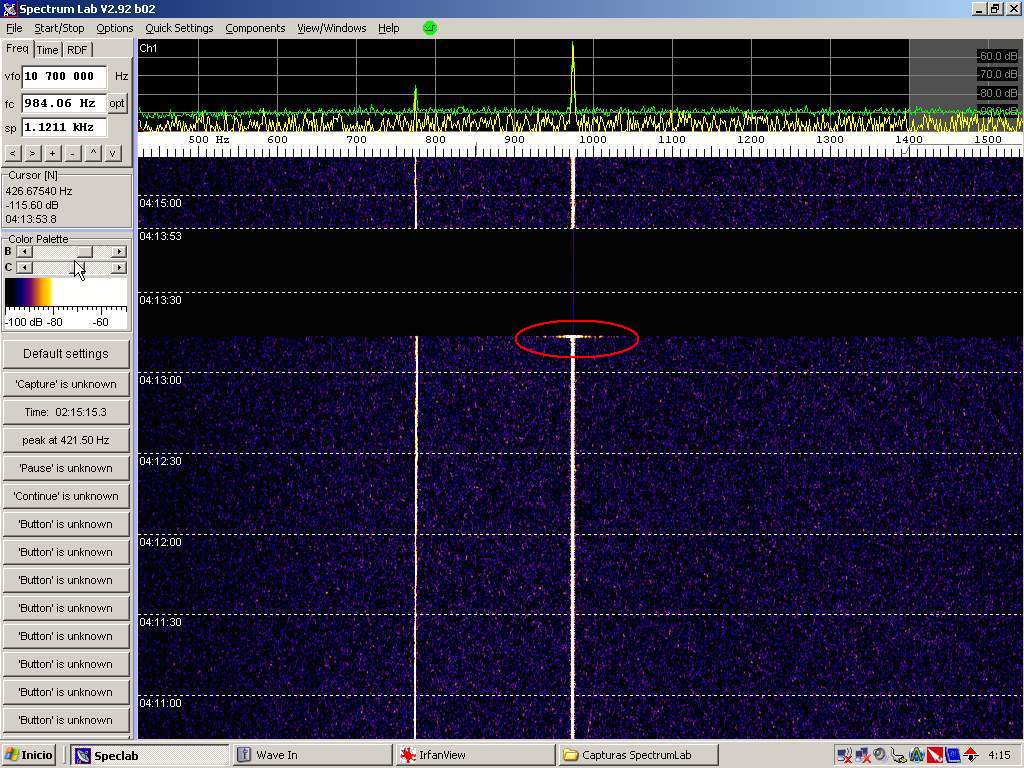Click the 'peak at 421.50 Hz' button
1024x768 pixels.
coord(66,440)
